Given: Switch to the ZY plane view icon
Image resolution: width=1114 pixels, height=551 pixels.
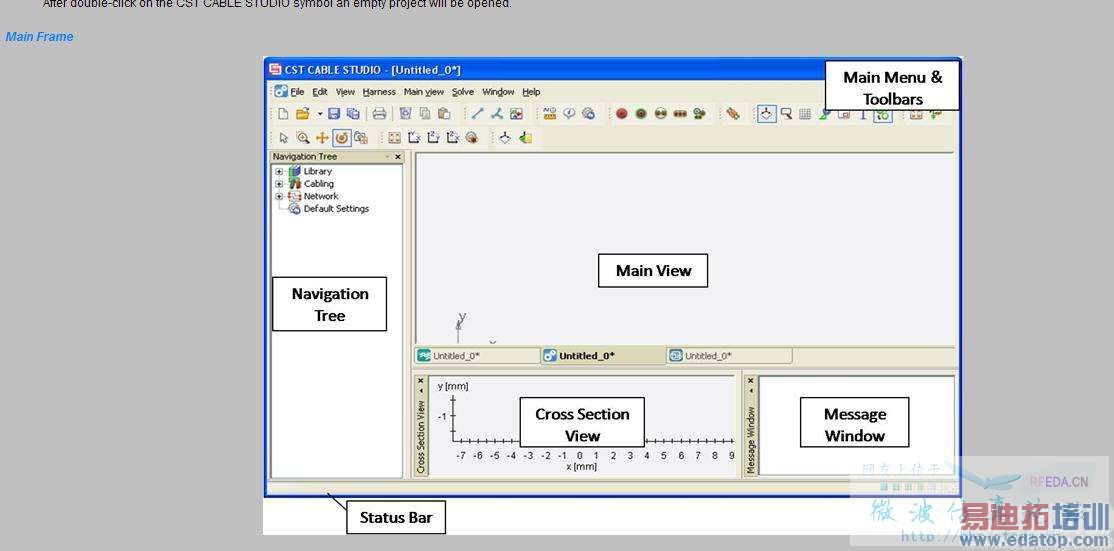Looking at the screenshot, I should pyautogui.click(x=433, y=138).
